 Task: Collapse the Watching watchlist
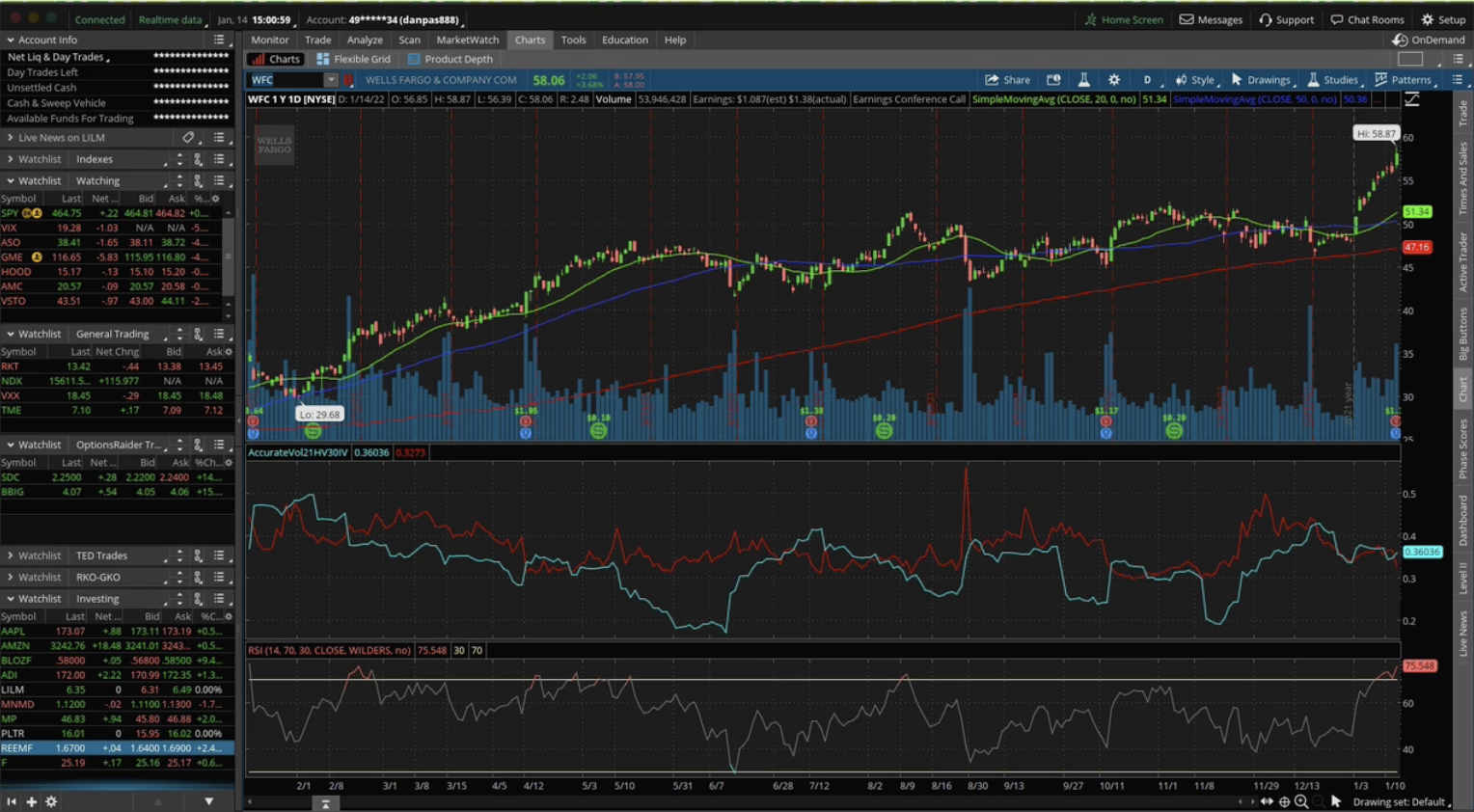(11, 180)
